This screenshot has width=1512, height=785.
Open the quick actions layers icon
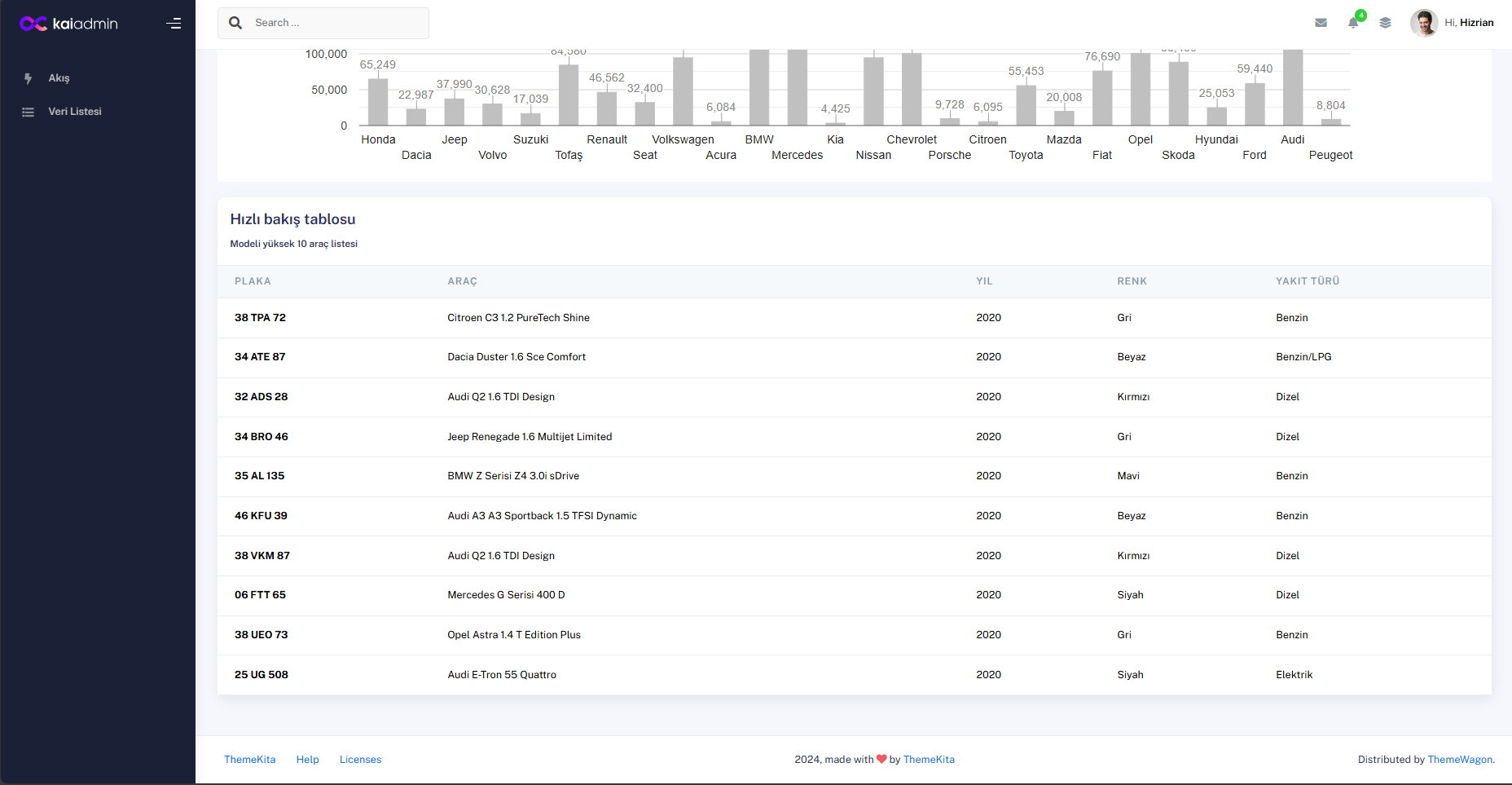coord(1385,23)
